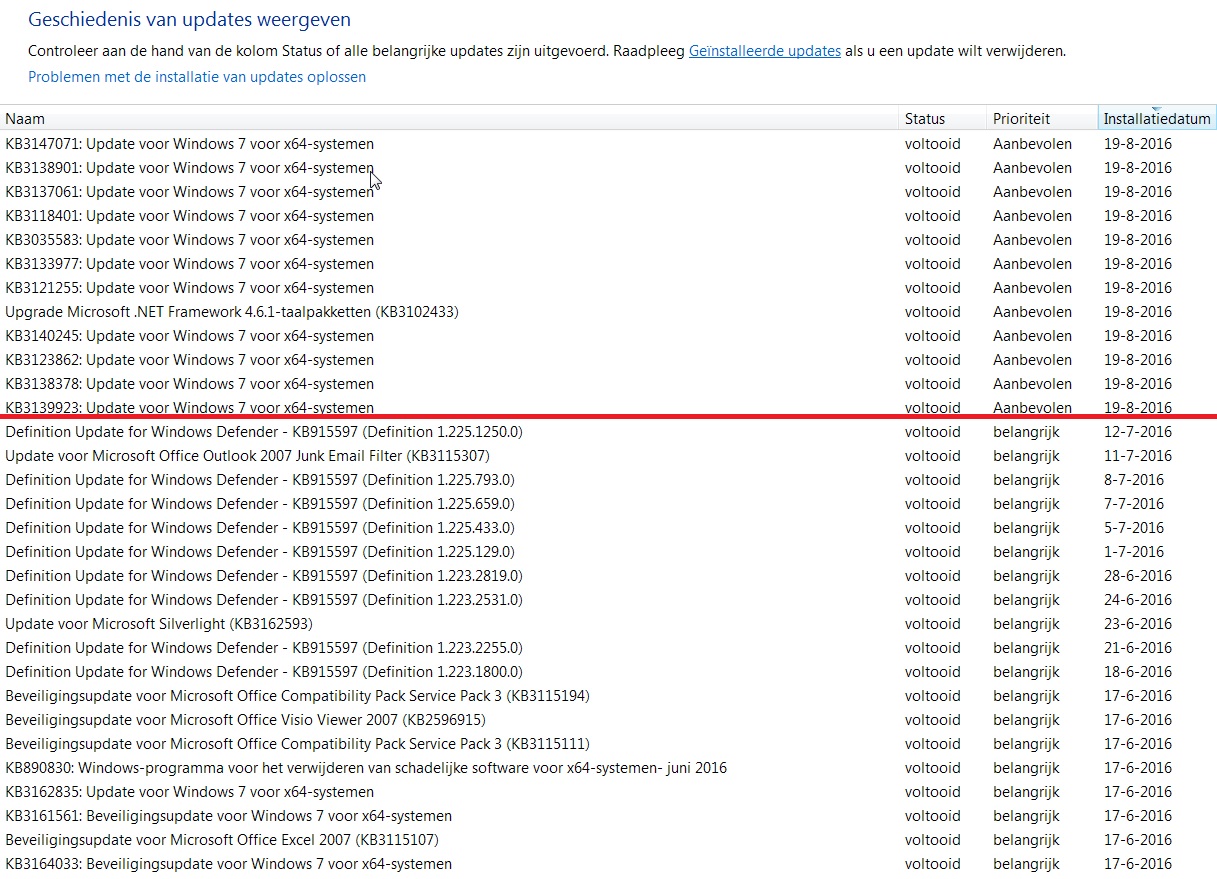
Task: Select the KB3123862 update row
Action: (x=608, y=360)
